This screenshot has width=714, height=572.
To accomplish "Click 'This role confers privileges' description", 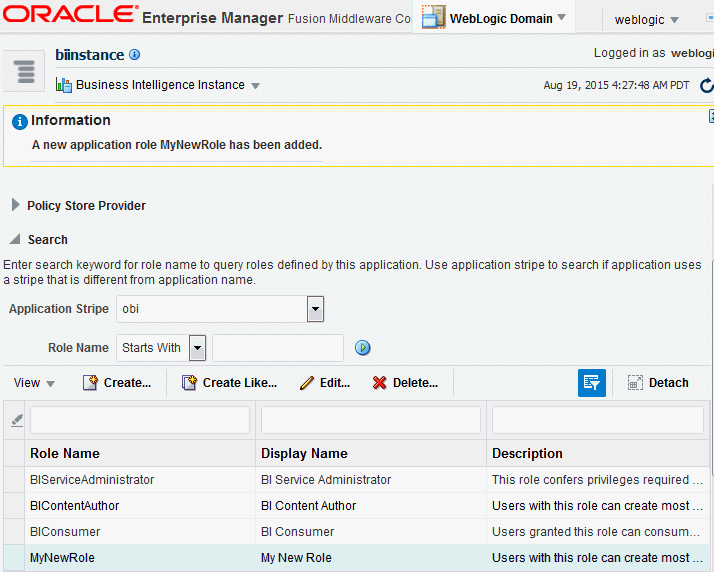I will click(597, 480).
